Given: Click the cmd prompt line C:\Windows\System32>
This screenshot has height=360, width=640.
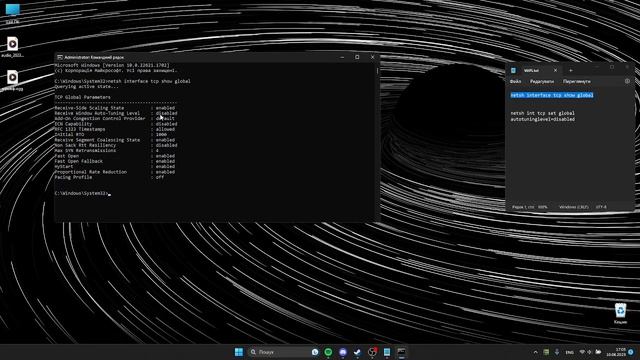Looking at the screenshot, I should coord(82,193).
